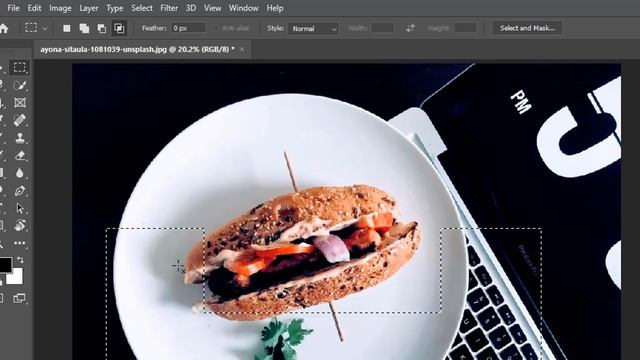The width and height of the screenshot is (640, 360).
Task: Open the File menu
Action: click(x=13, y=8)
